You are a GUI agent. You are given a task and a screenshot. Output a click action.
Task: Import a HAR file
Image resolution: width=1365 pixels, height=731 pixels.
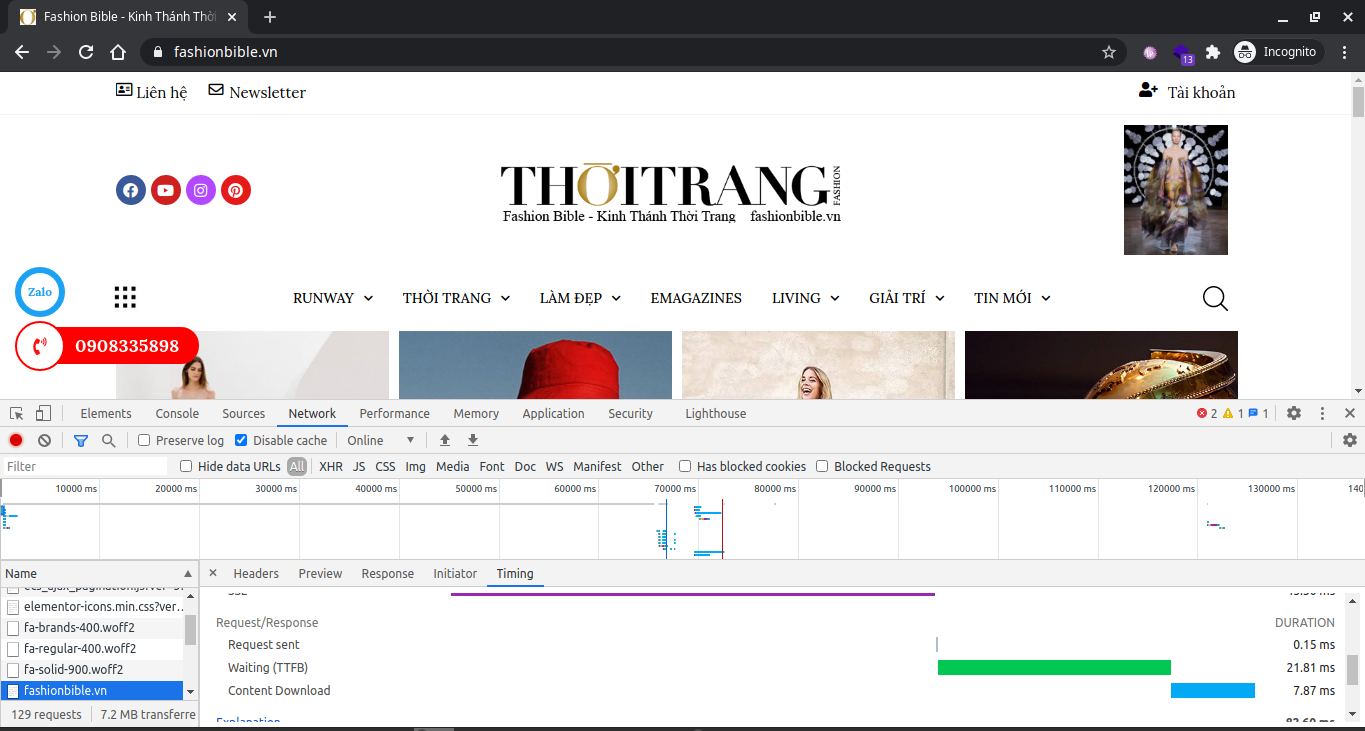click(445, 440)
